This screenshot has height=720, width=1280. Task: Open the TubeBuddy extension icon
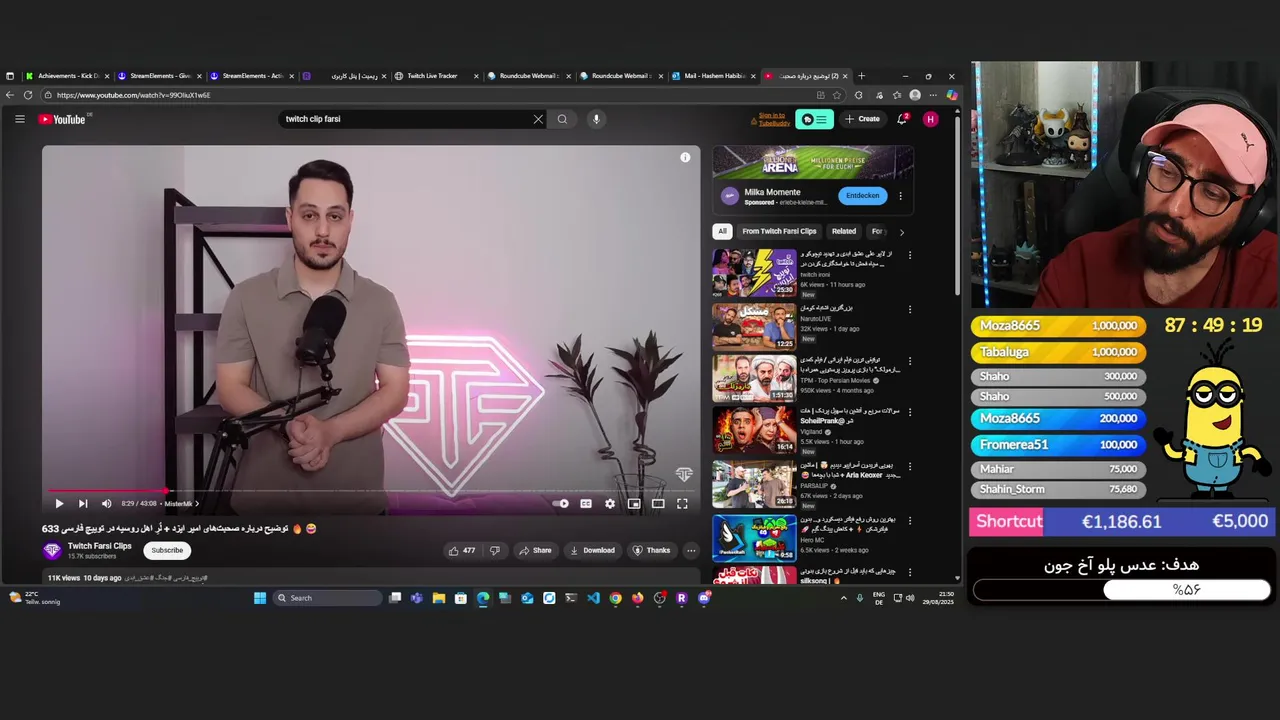coord(814,119)
